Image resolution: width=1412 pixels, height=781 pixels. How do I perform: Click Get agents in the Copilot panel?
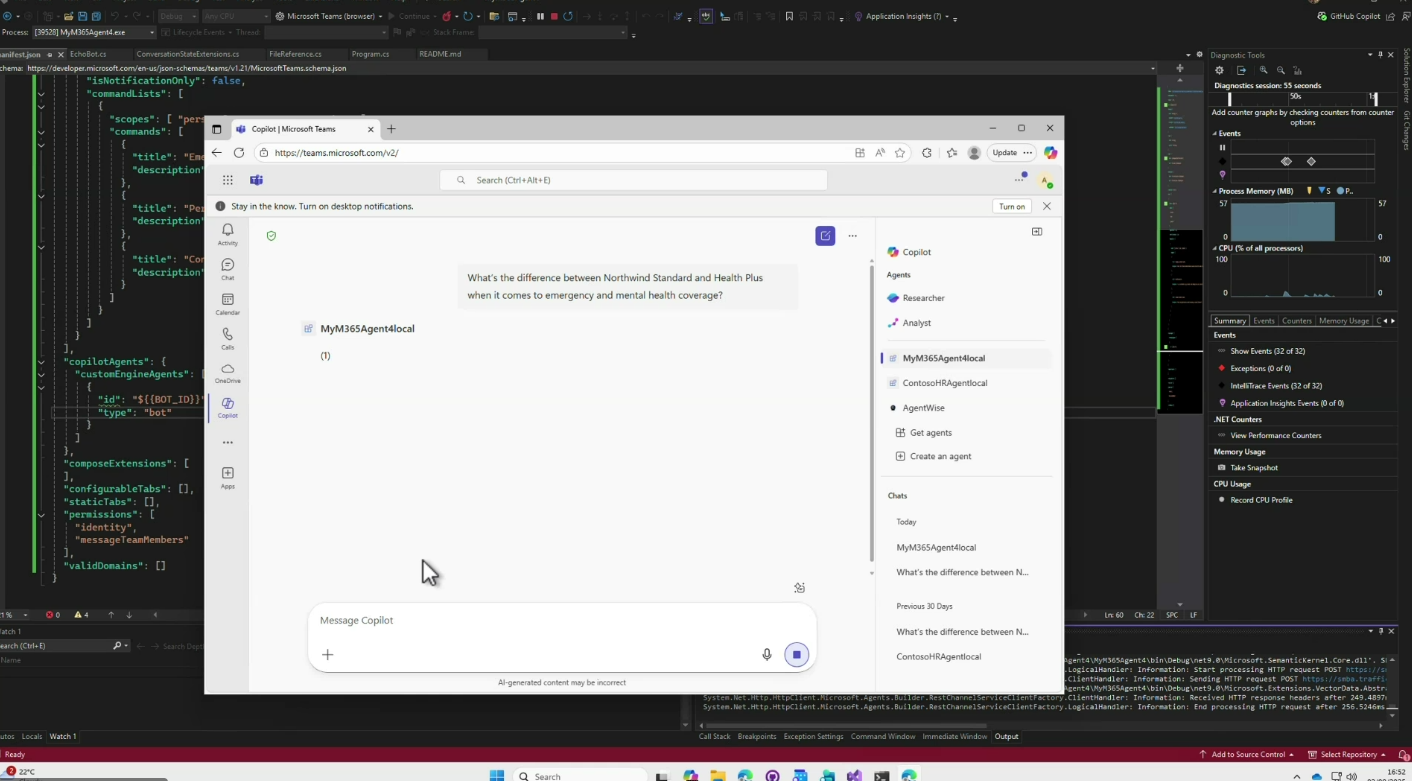[931, 433]
